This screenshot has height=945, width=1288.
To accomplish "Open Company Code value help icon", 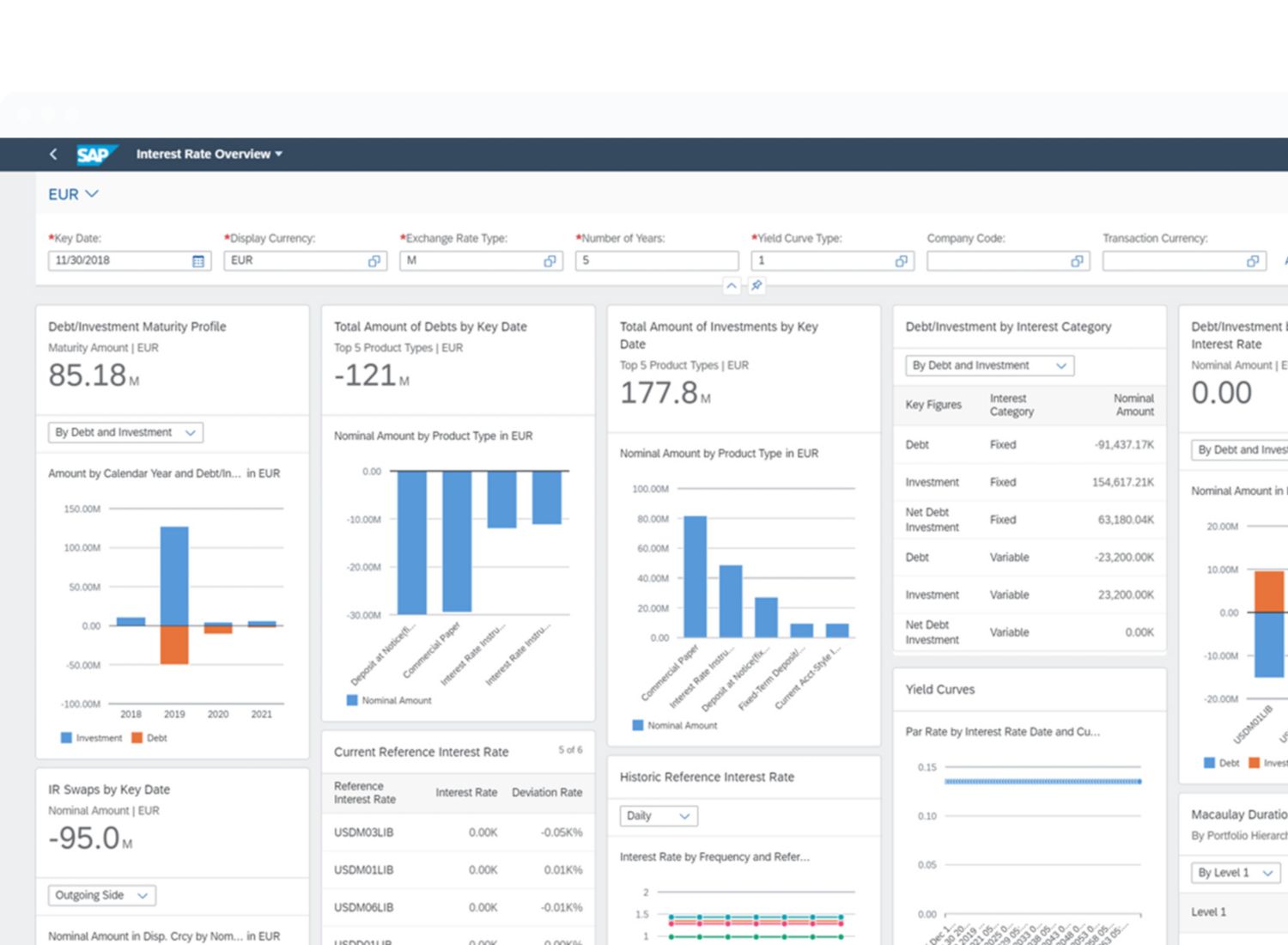I will [x=1077, y=261].
